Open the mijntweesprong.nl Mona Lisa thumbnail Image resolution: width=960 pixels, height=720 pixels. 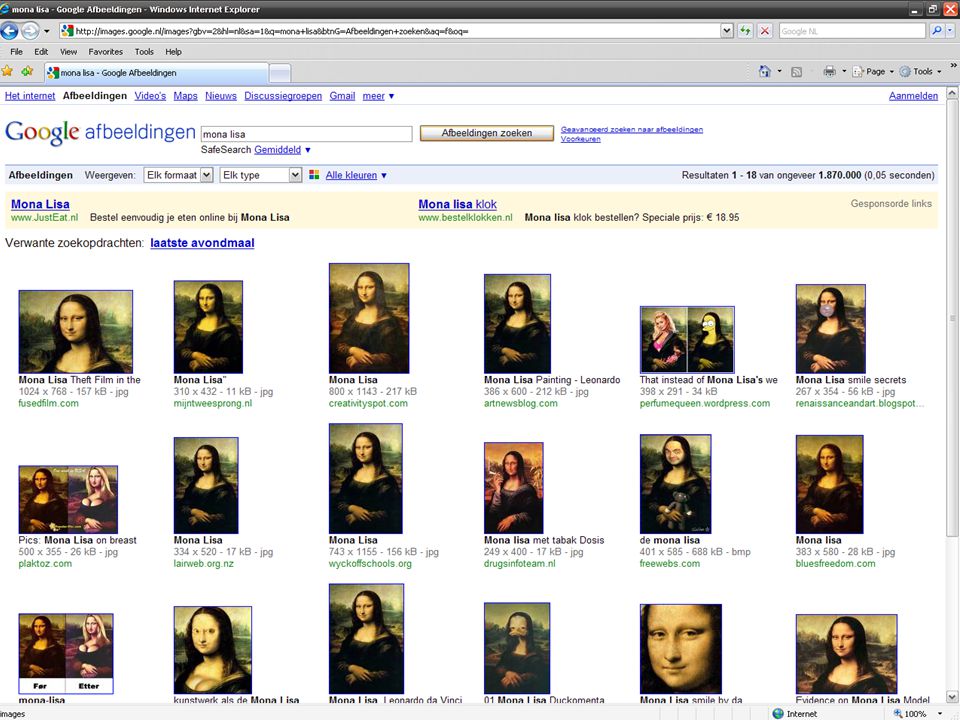(208, 327)
